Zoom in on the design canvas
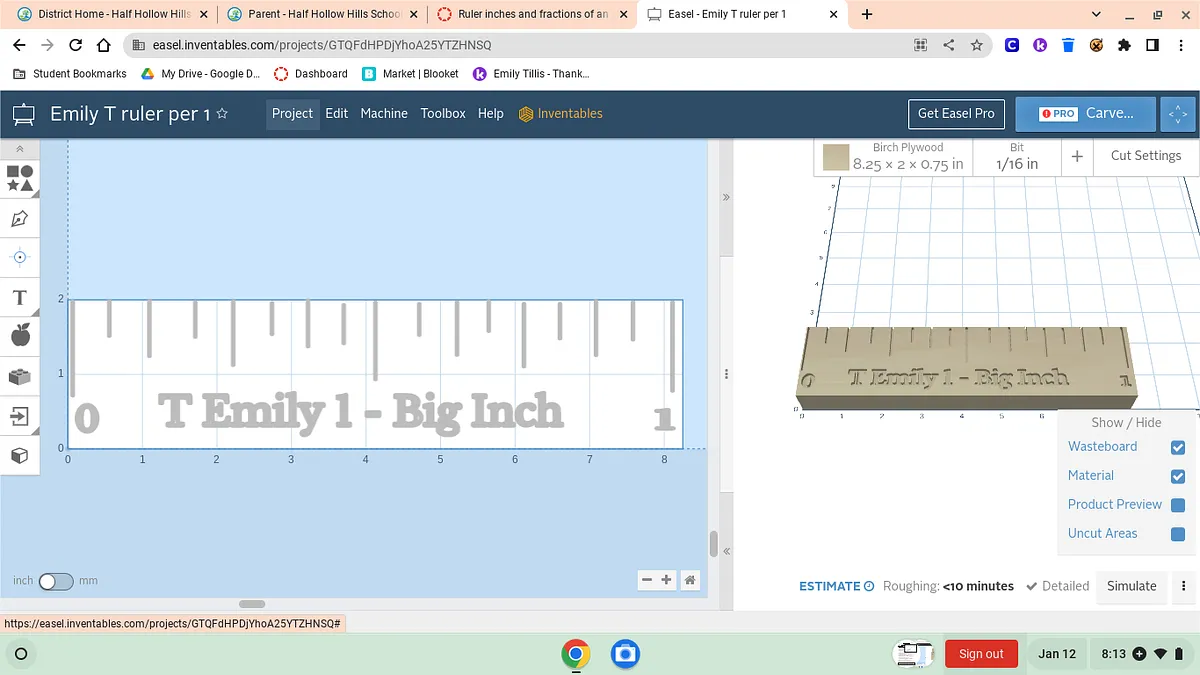Screen dimensions: 1200x675 coord(666,580)
